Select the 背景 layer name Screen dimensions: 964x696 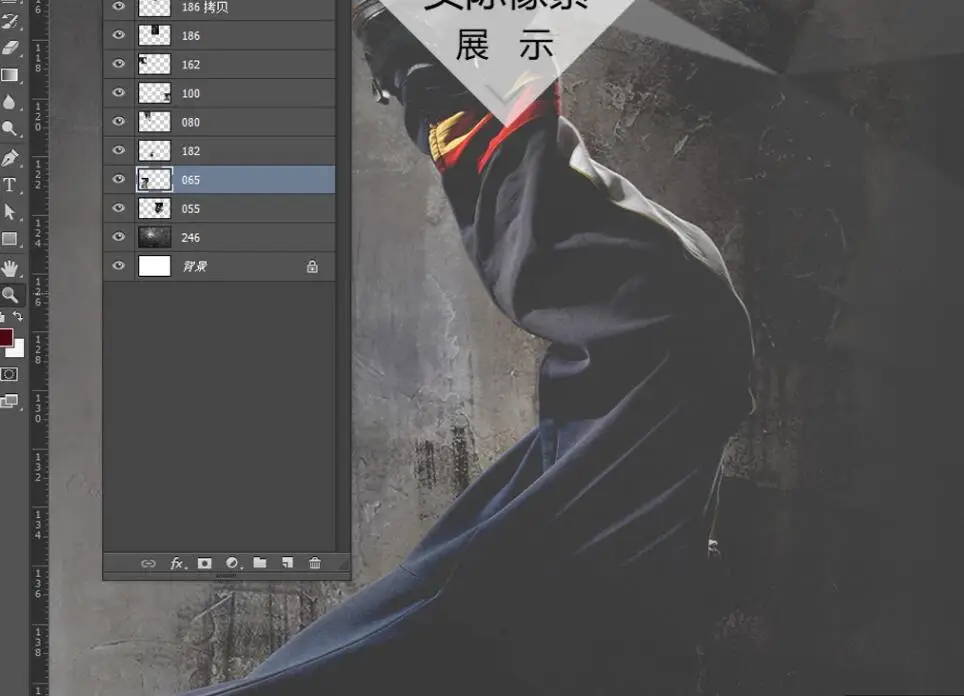click(x=195, y=266)
